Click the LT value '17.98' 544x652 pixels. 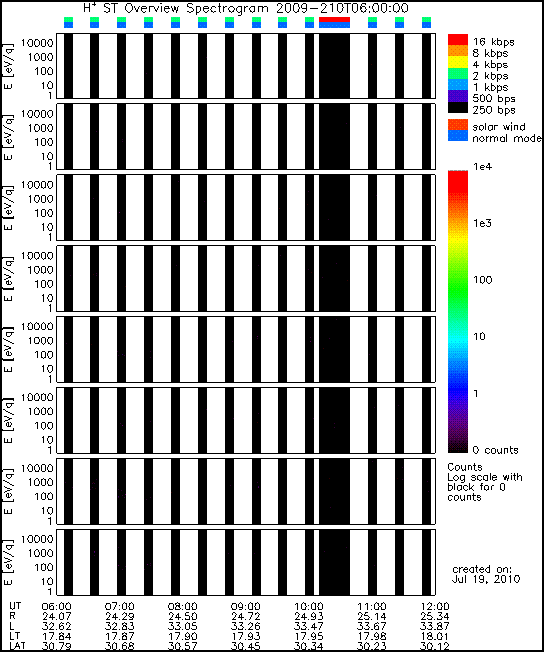[372, 637]
